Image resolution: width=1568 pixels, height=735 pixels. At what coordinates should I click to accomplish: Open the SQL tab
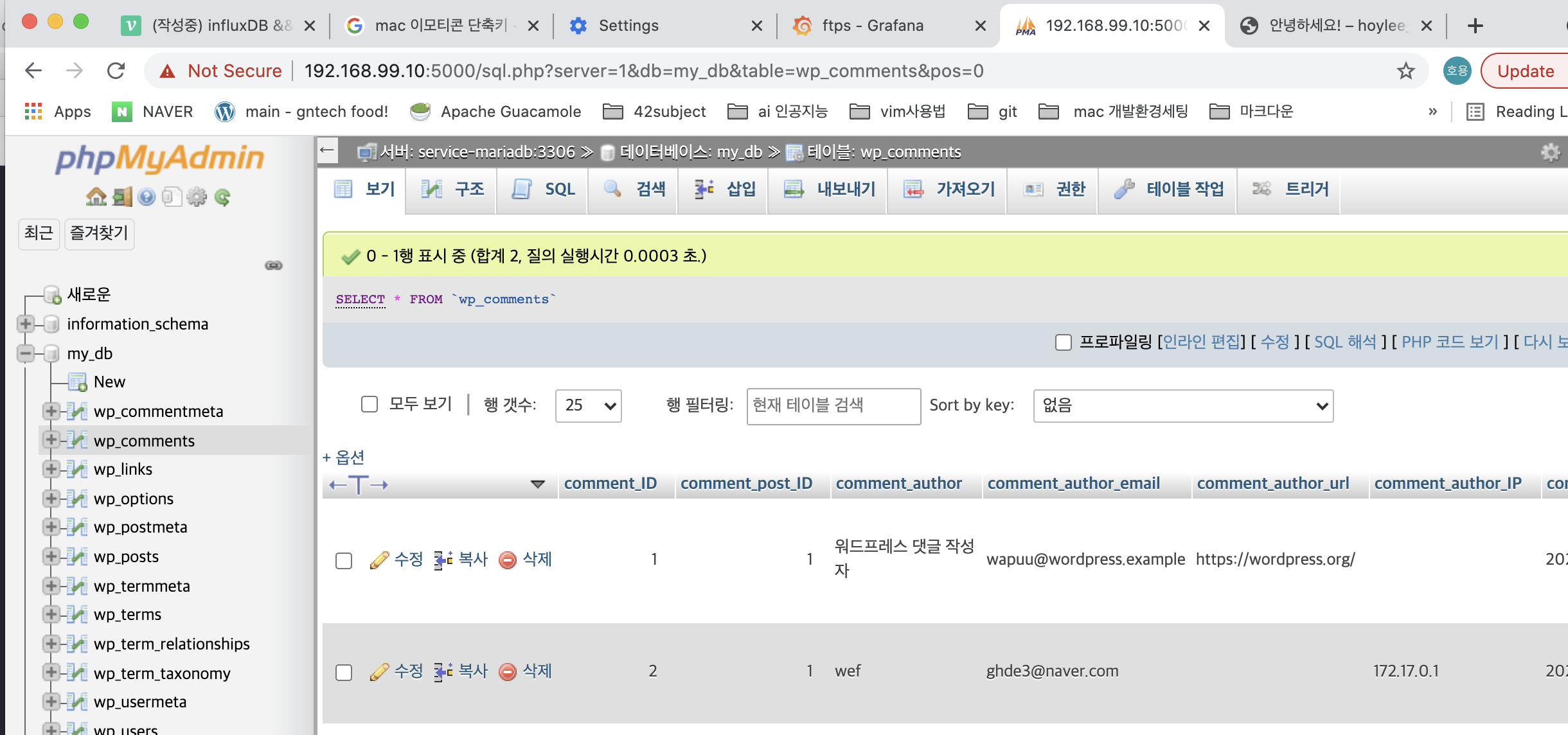point(542,190)
